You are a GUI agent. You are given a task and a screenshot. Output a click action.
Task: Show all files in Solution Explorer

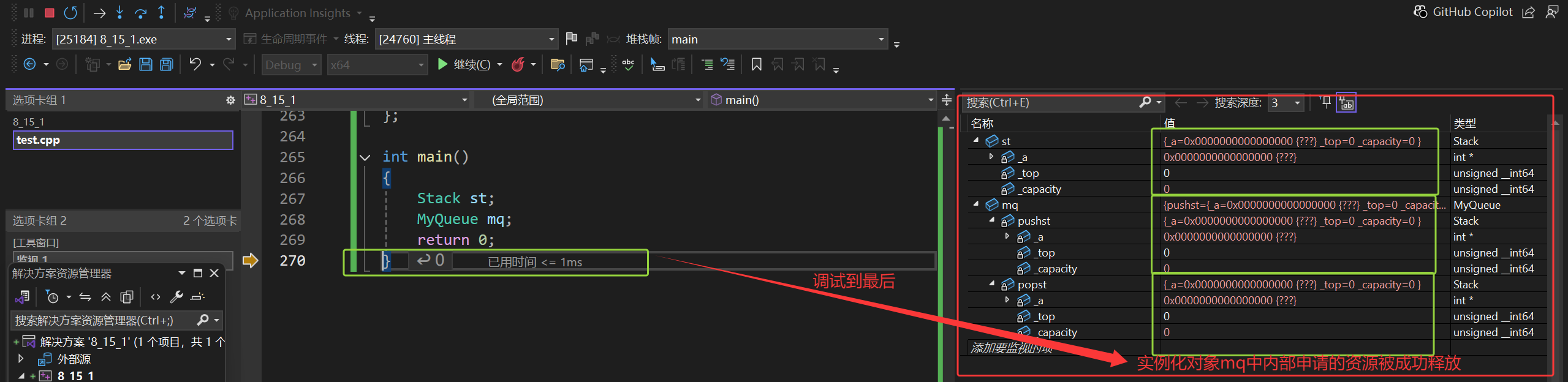pyautogui.click(x=127, y=297)
